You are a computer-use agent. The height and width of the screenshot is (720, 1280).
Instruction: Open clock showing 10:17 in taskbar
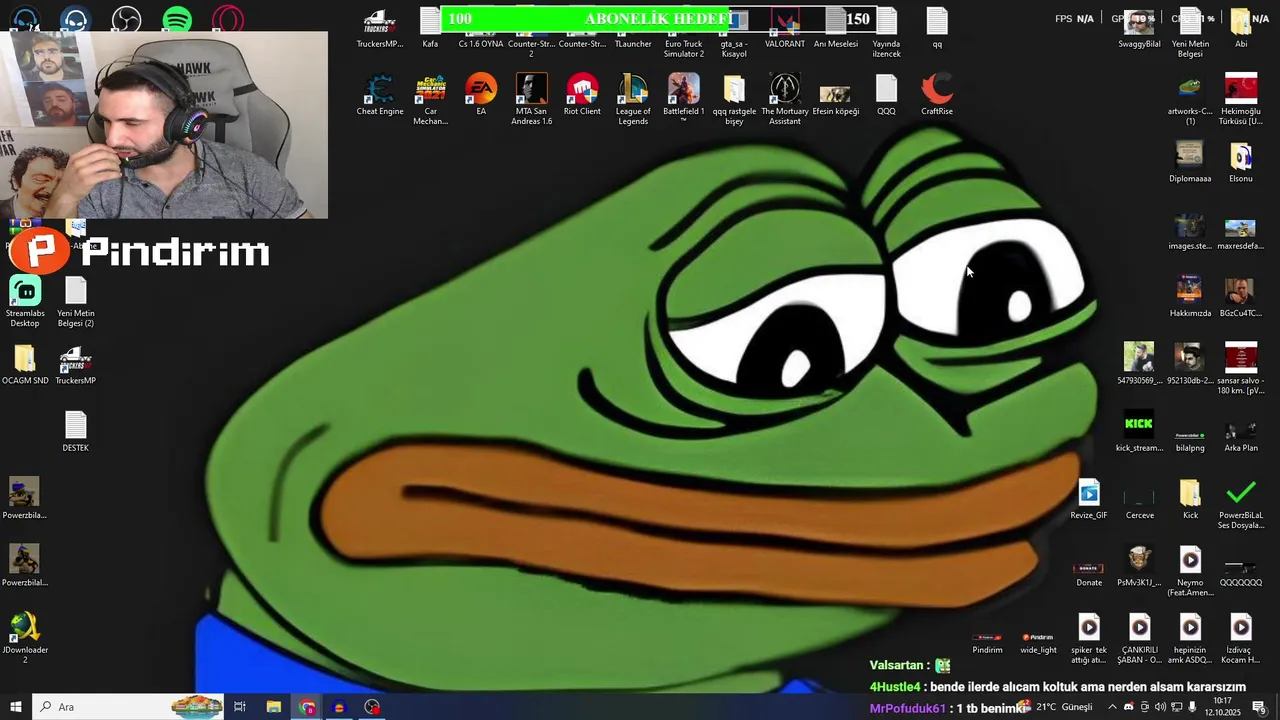point(1222,707)
